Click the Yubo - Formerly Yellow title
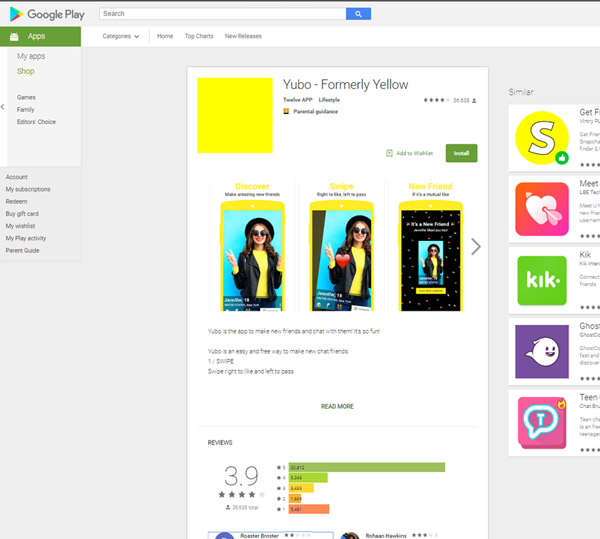The height and width of the screenshot is (539, 600). click(346, 85)
